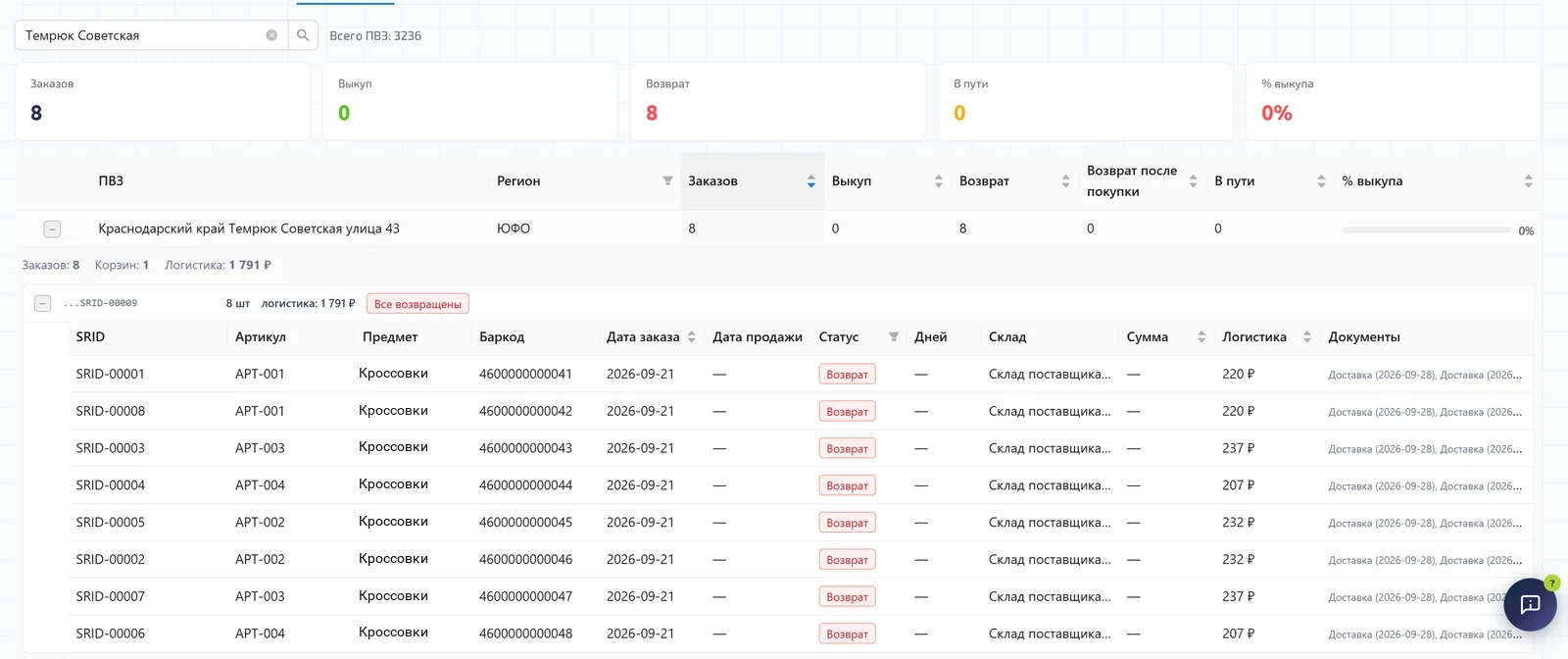
Task: Click the Возврат status of SRID-00005
Action: (847, 523)
